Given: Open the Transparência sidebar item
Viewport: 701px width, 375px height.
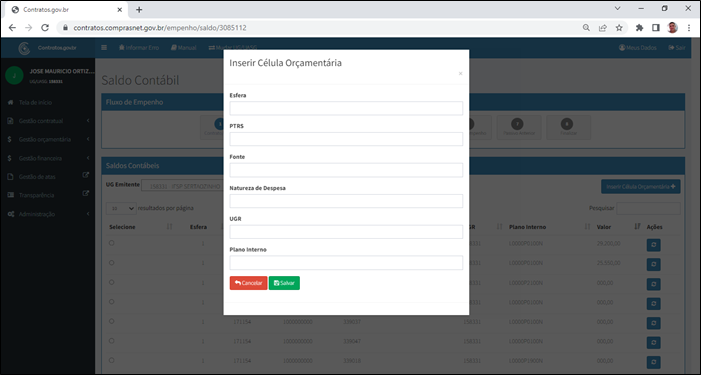Looking at the screenshot, I should pyautogui.click(x=36, y=195).
